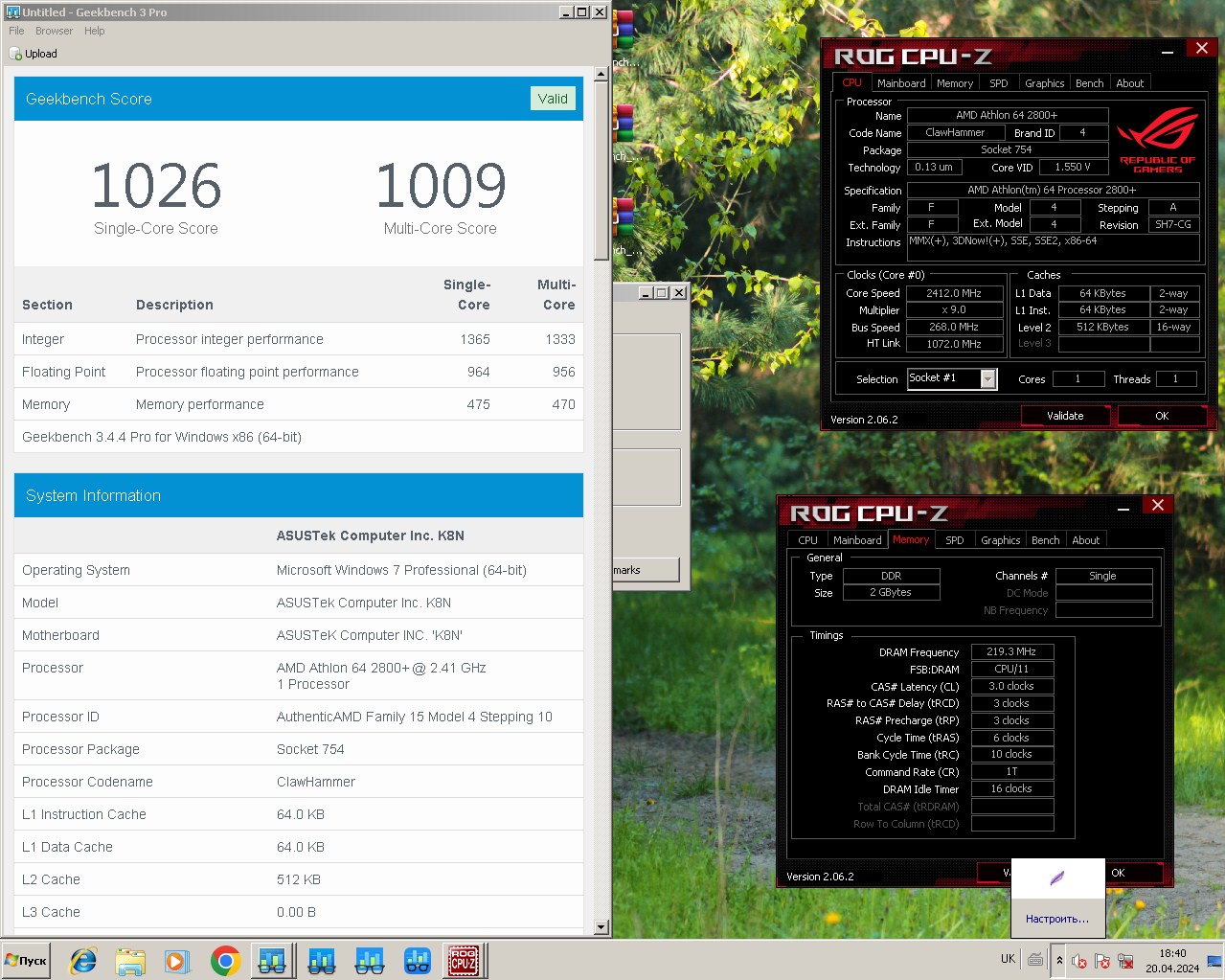Open the Help menu in Geekbench
1225x980 pixels.
[94, 31]
